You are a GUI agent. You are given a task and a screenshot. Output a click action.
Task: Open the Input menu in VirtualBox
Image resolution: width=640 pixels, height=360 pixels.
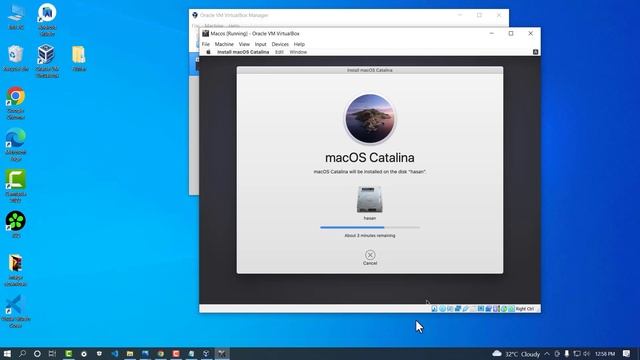260,44
